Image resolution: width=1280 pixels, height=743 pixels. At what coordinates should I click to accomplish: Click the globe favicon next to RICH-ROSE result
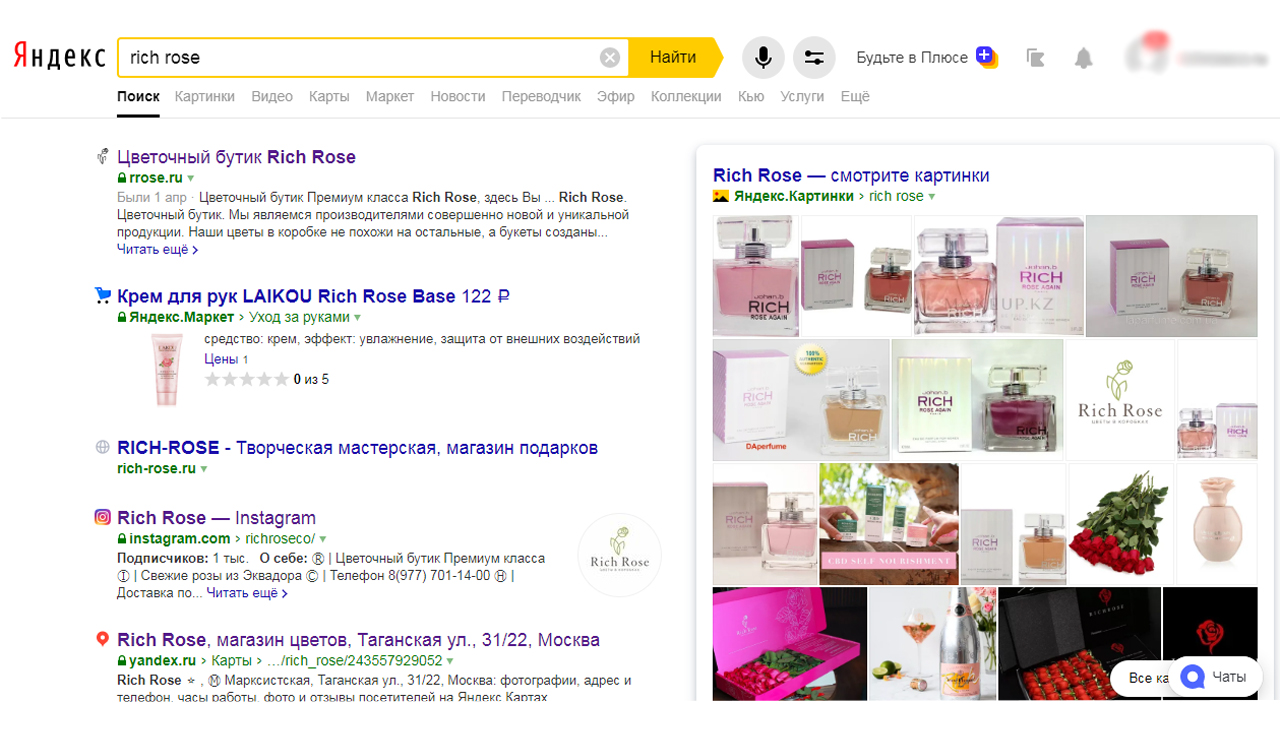[102, 448]
